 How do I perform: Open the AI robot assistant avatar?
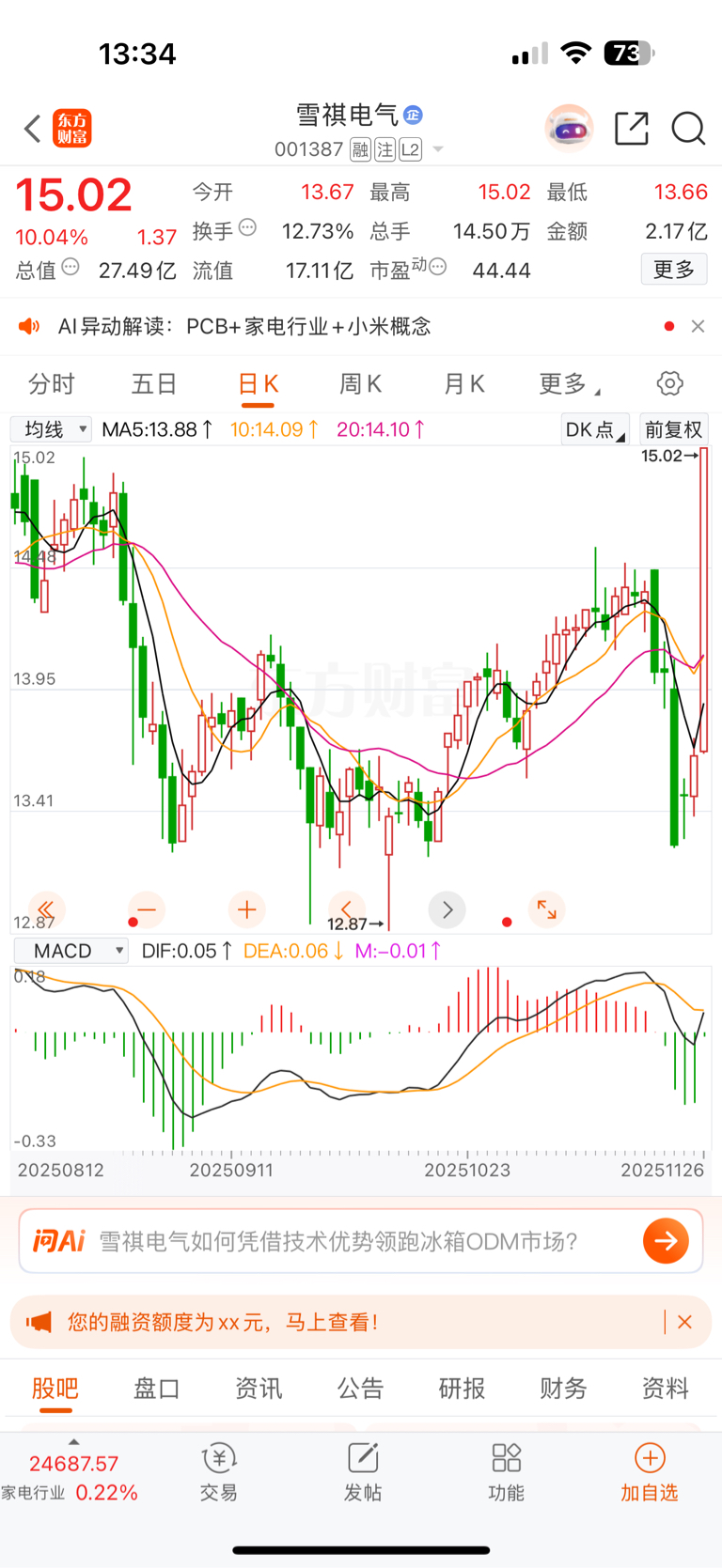click(x=569, y=129)
